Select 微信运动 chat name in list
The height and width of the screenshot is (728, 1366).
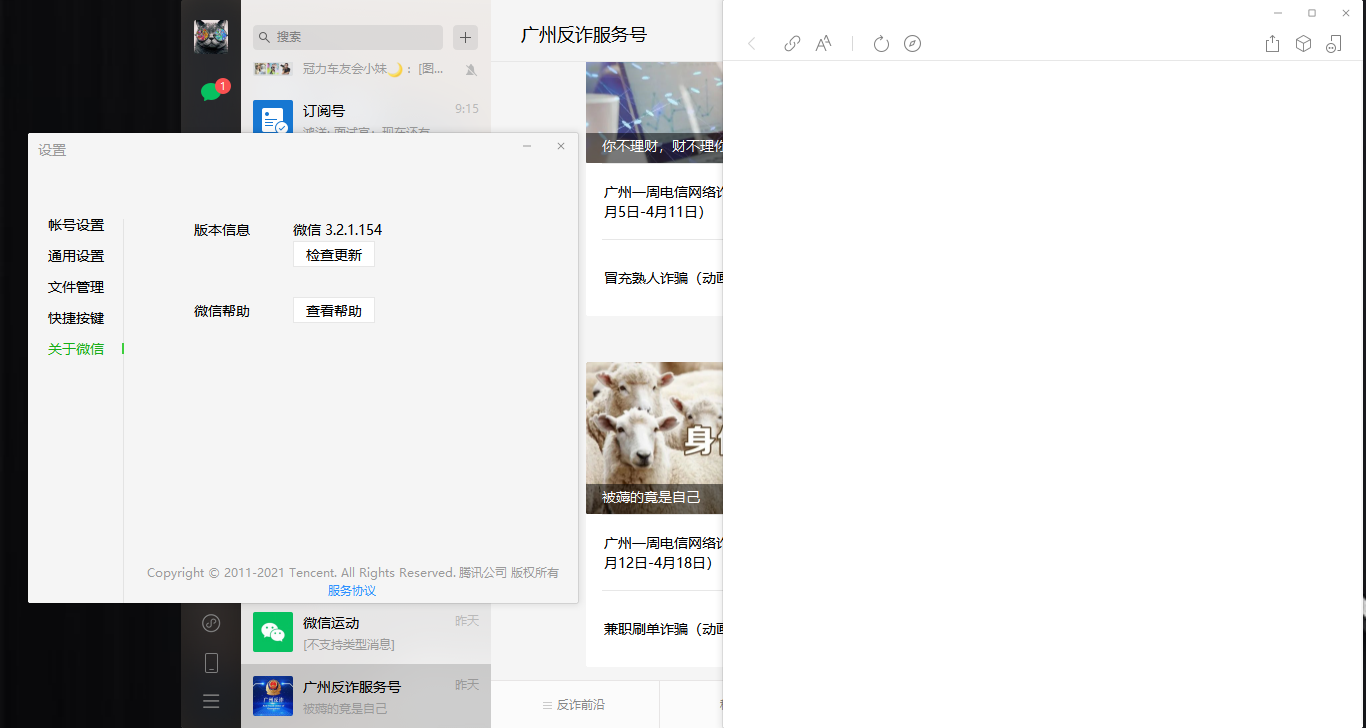(x=331, y=623)
